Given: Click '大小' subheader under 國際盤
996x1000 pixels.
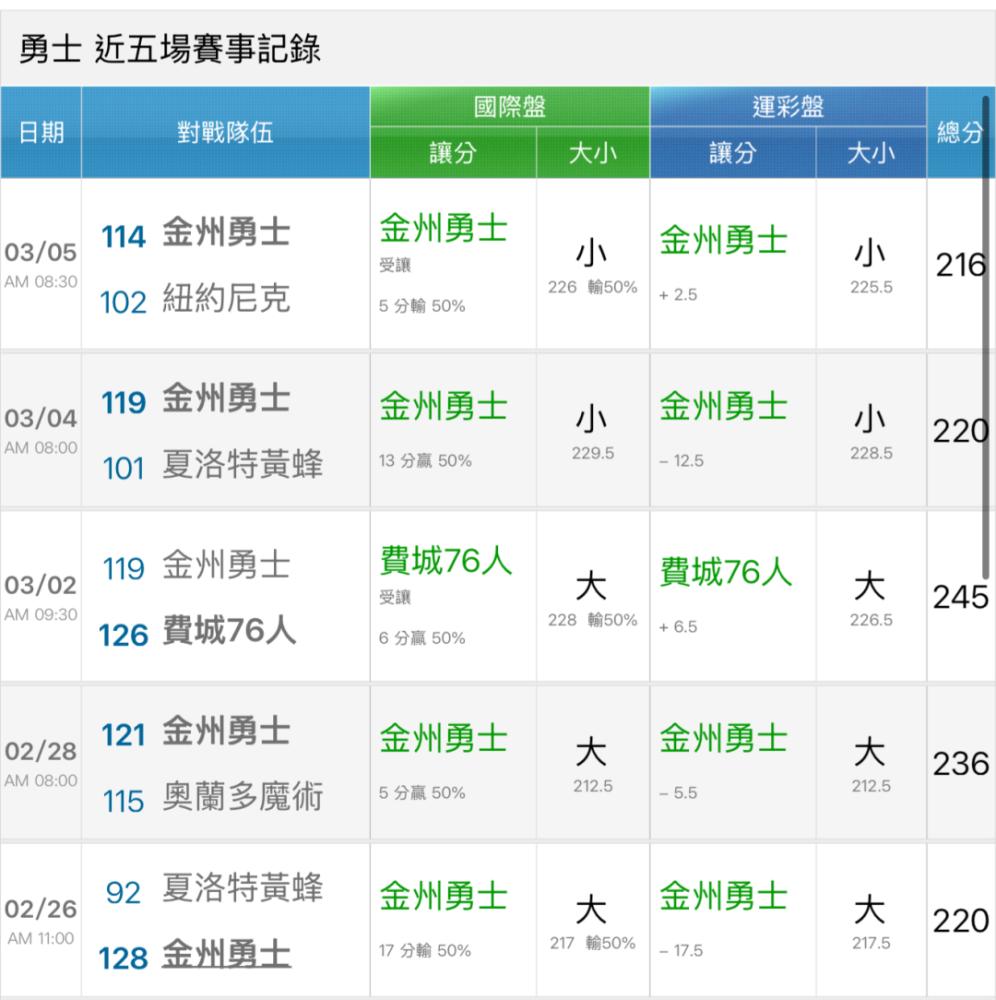Looking at the screenshot, I should click(x=593, y=153).
